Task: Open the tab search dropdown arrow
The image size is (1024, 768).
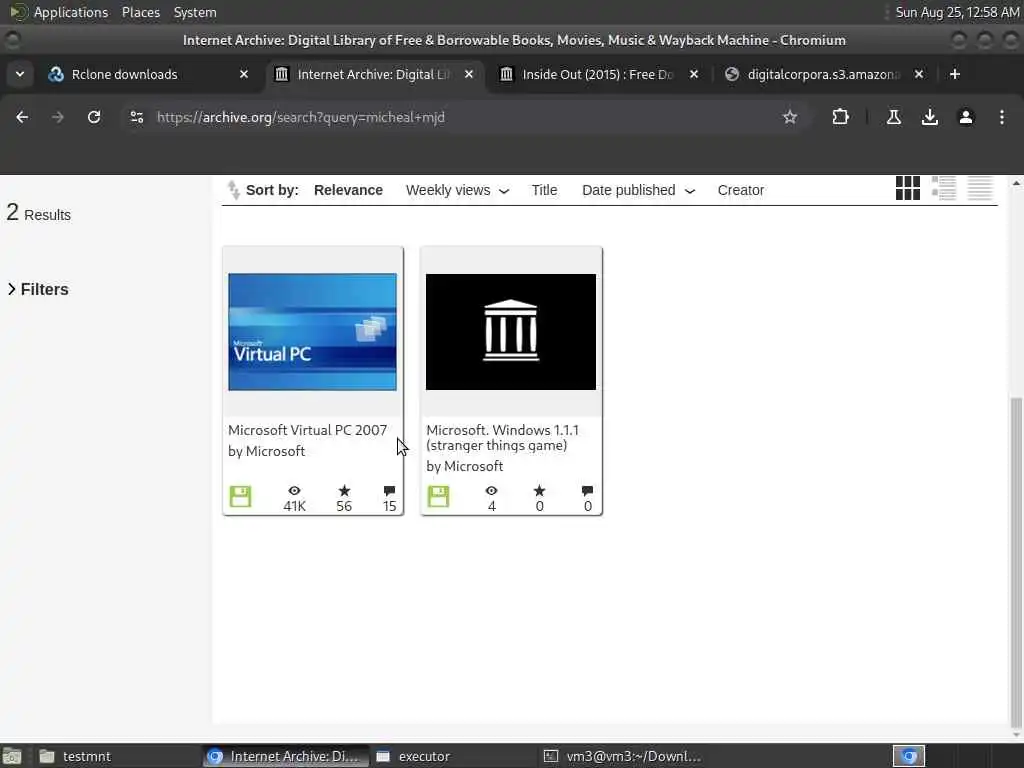Action: (x=20, y=74)
